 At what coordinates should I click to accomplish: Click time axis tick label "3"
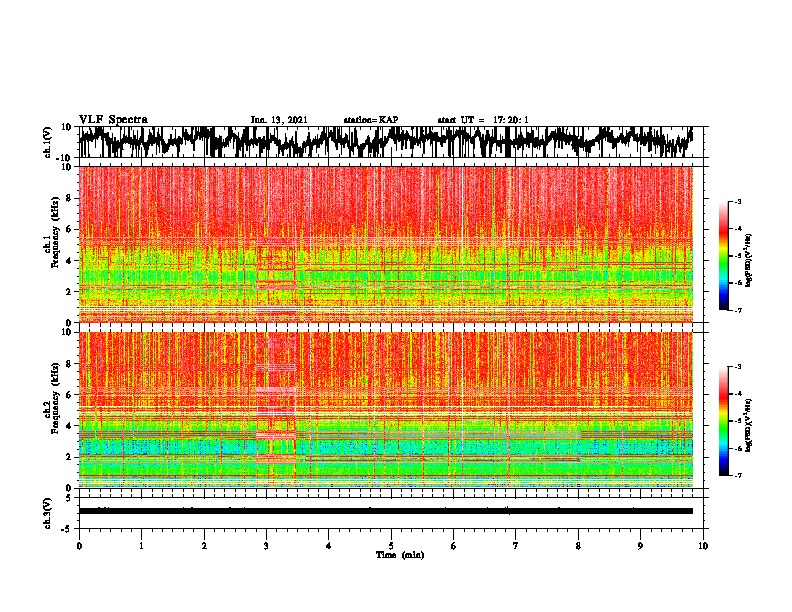click(266, 546)
